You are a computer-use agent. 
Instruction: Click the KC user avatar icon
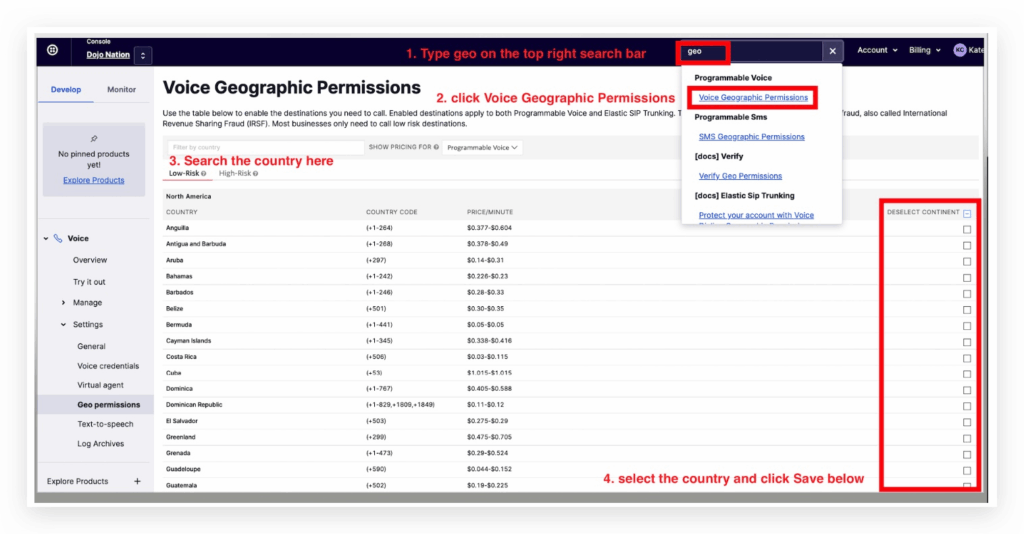coord(960,50)
